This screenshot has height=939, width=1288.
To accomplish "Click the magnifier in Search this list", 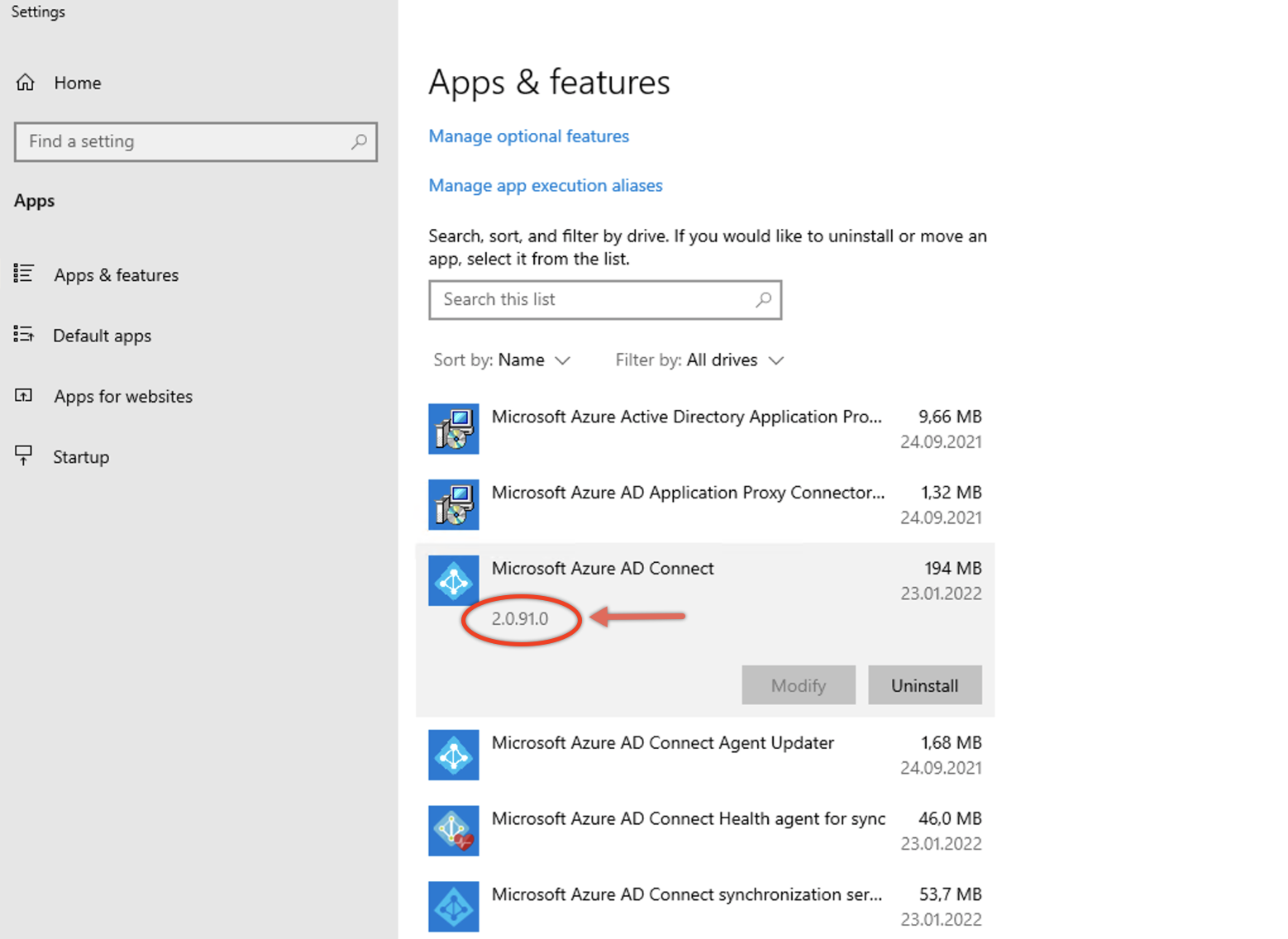I will 763,299.
